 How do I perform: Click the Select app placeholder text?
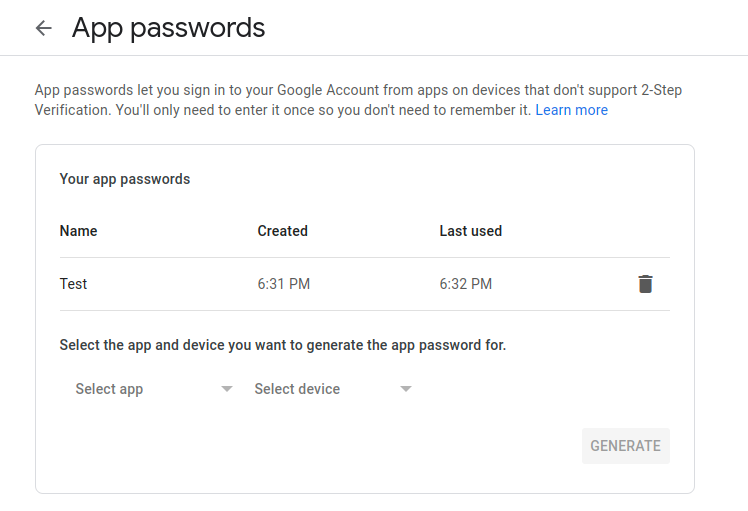(x=109, y=389)
